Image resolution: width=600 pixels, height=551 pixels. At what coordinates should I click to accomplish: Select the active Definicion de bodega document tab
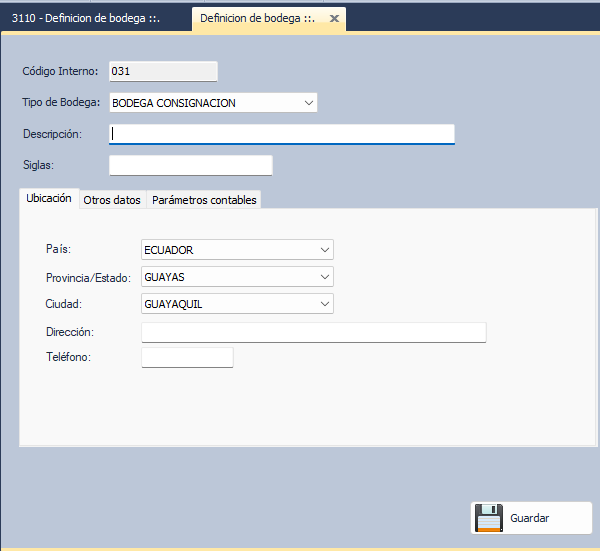pos(257,18)
